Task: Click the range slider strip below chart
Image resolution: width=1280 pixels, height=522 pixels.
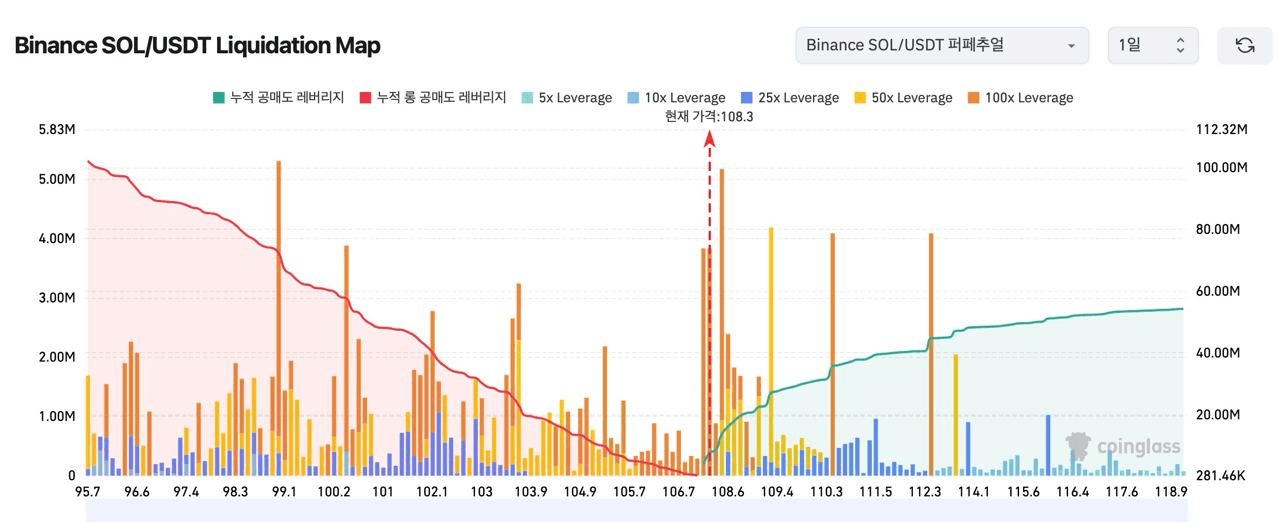Action: [635, 512]
